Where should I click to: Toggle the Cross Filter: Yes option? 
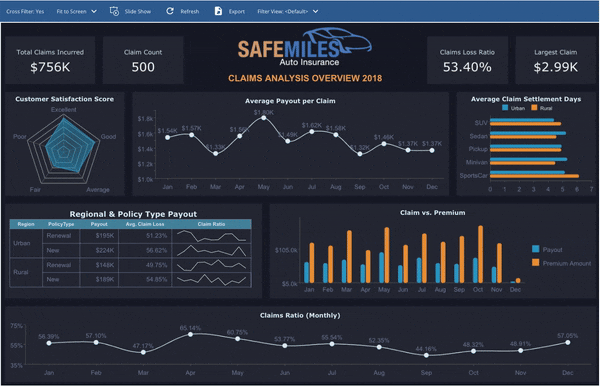[x=25, y=11]
